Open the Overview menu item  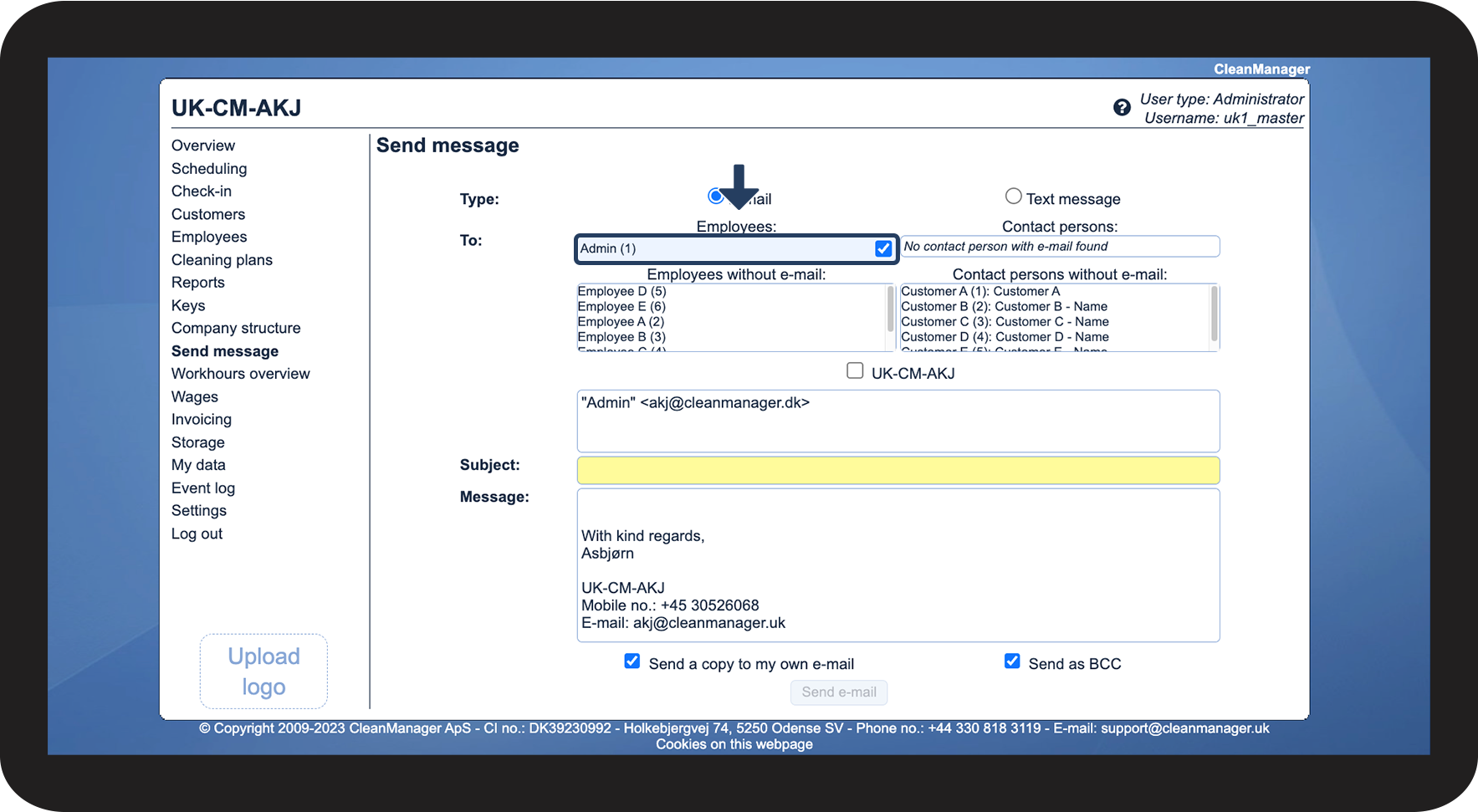[203, 146]
